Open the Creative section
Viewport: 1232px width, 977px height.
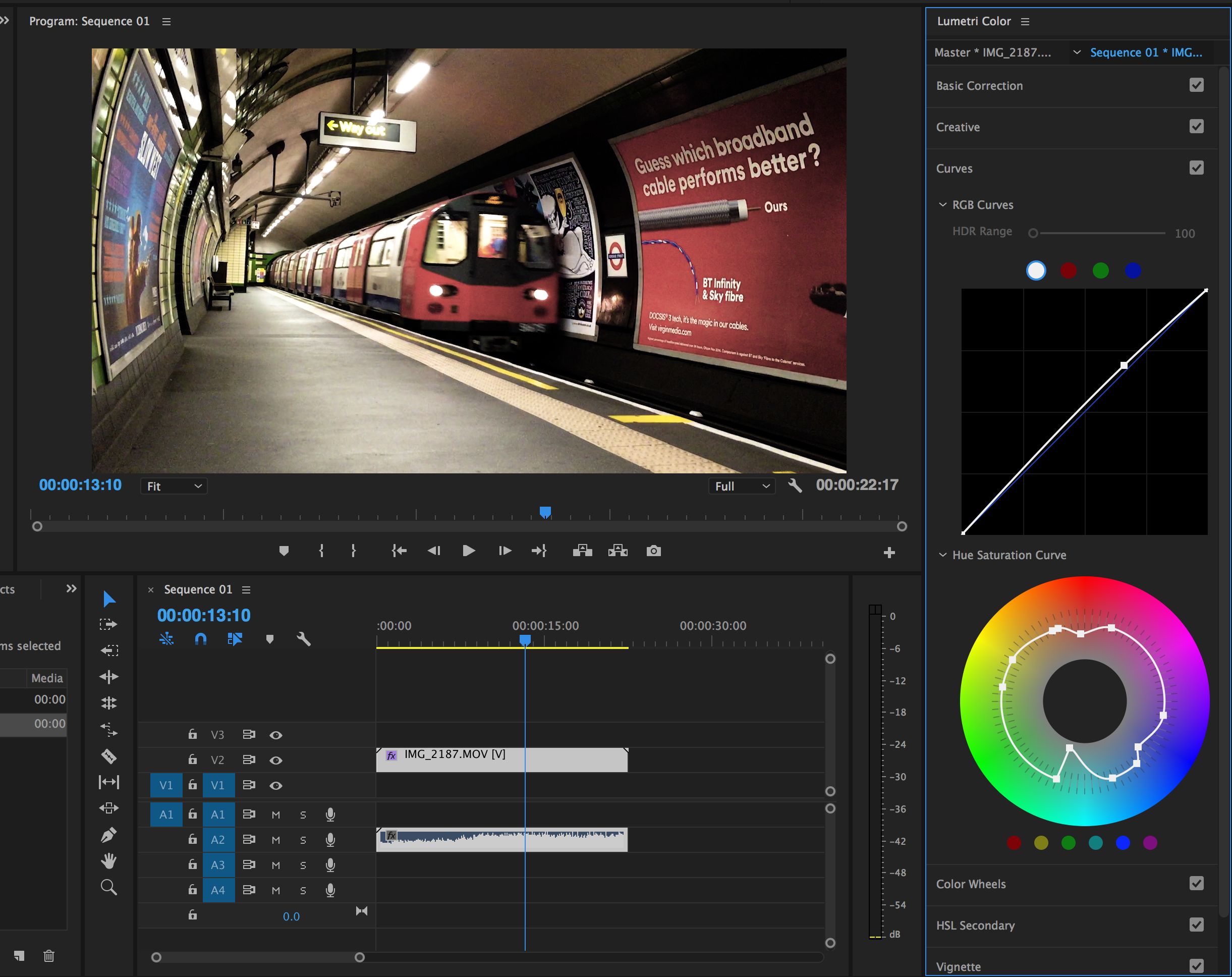pyautogui.click(x=958, y=127)
